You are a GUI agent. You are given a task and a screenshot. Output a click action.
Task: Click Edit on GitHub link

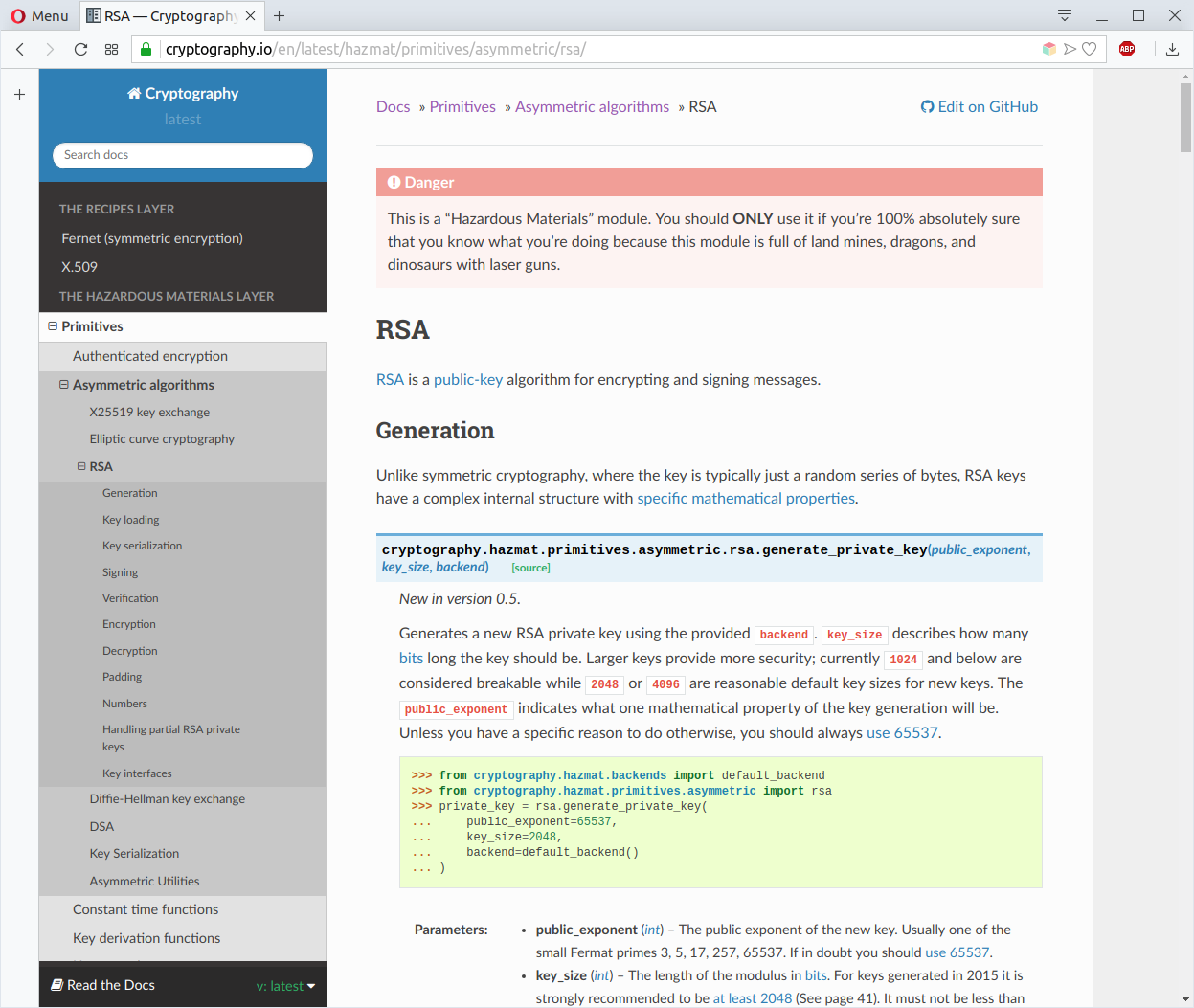[x=980, y=107]
